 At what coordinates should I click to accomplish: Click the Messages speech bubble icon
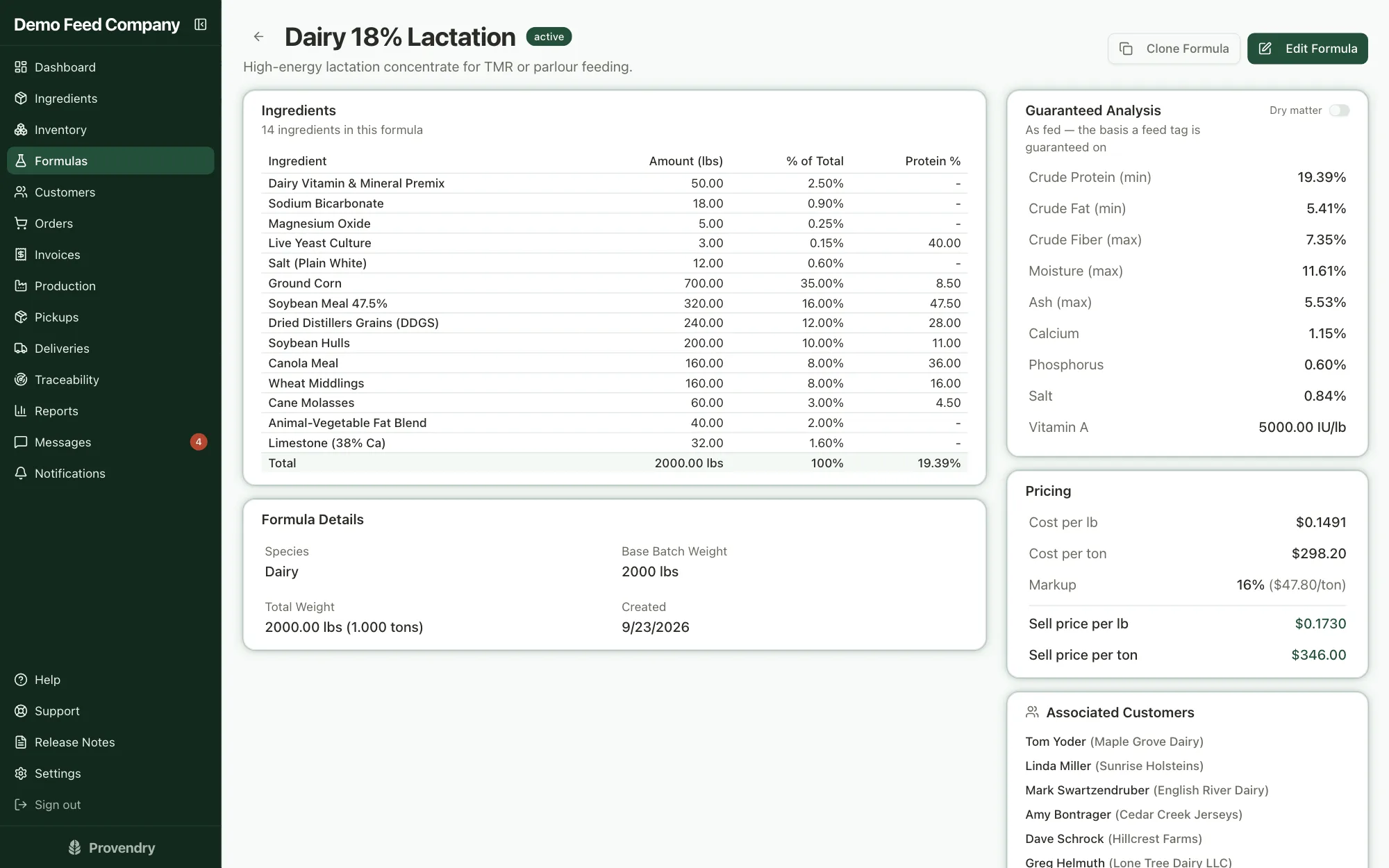coord(21,442)
